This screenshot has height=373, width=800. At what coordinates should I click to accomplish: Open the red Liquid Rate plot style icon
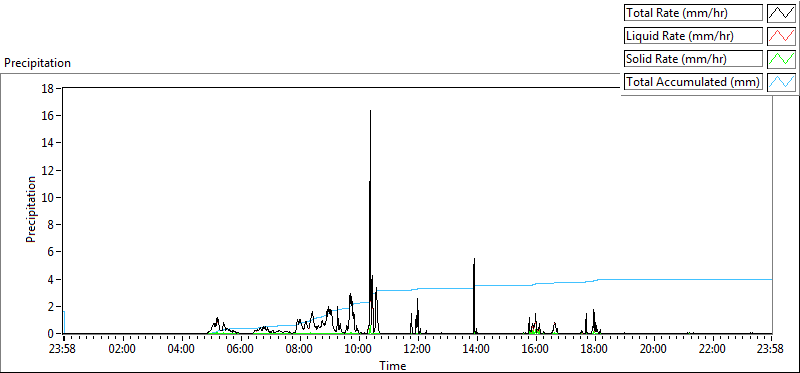[x=782, y=36]
